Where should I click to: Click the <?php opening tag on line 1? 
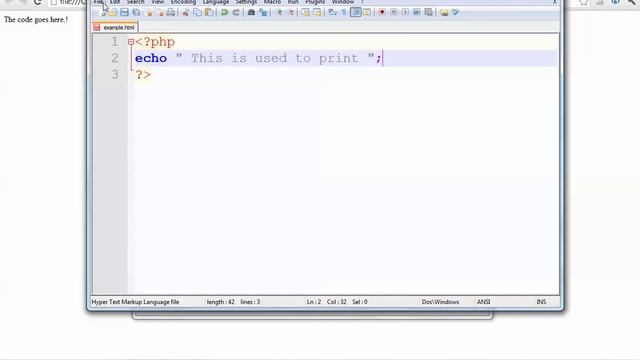(155, 42)
